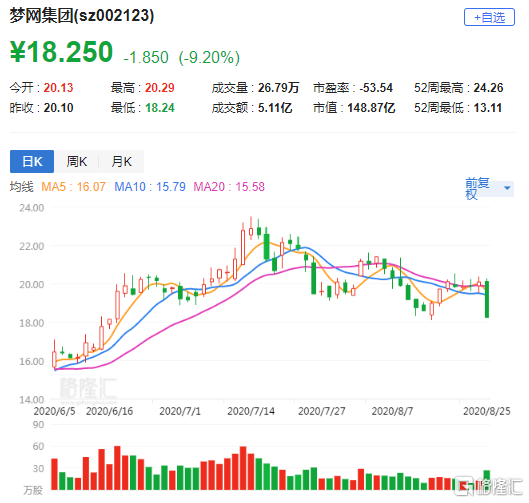Image resolution: width=529 pixels, height=503 pixels.
Task: Click the 市值 value 148.87亿
Action: tap(371, 108)
